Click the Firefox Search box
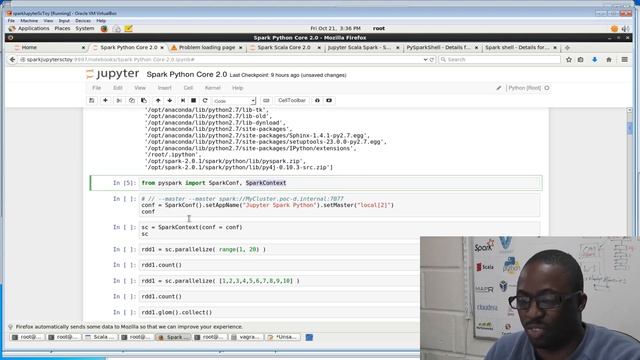 point(500,60)
